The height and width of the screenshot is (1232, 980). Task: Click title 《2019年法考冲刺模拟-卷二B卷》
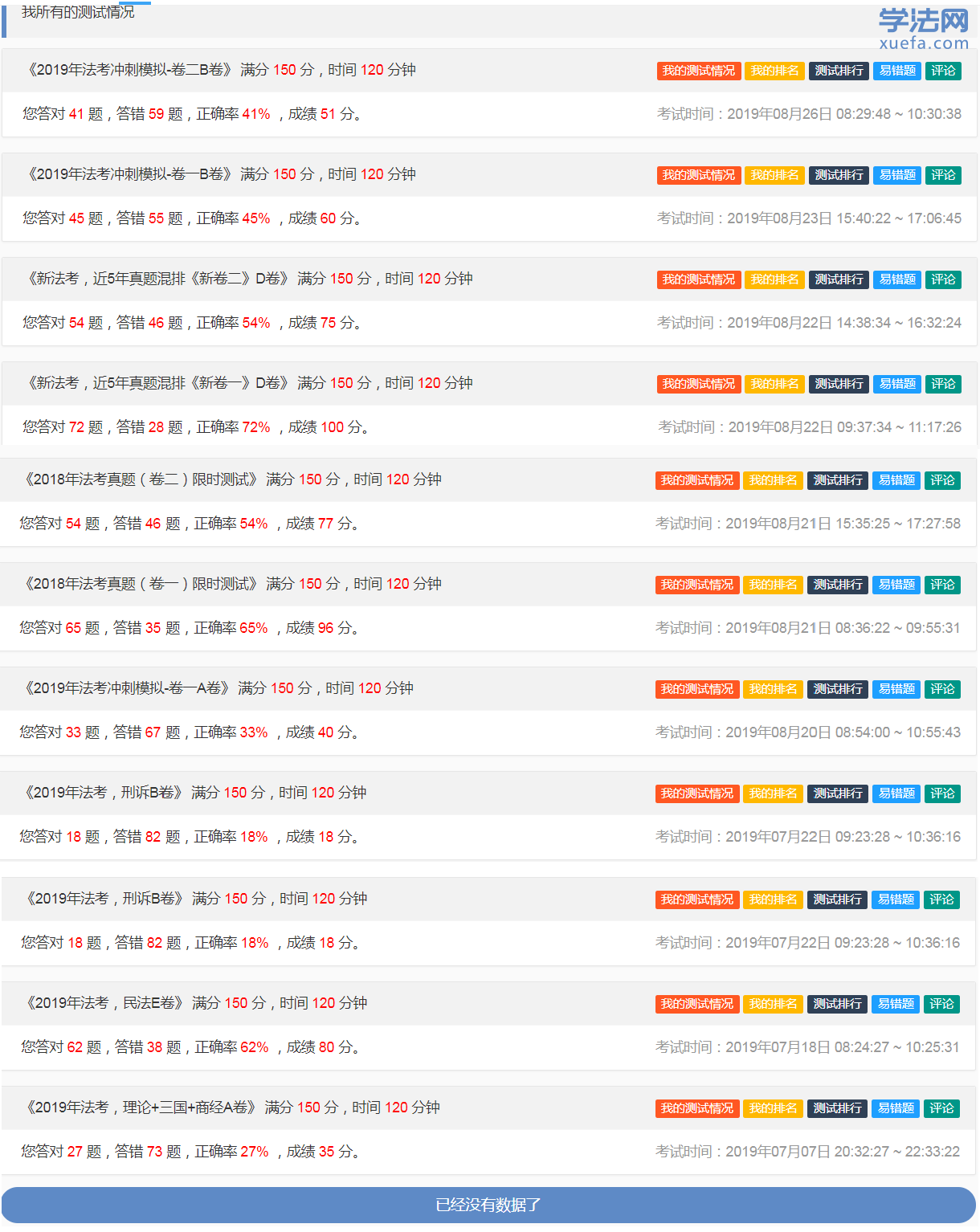click(130, 70)
